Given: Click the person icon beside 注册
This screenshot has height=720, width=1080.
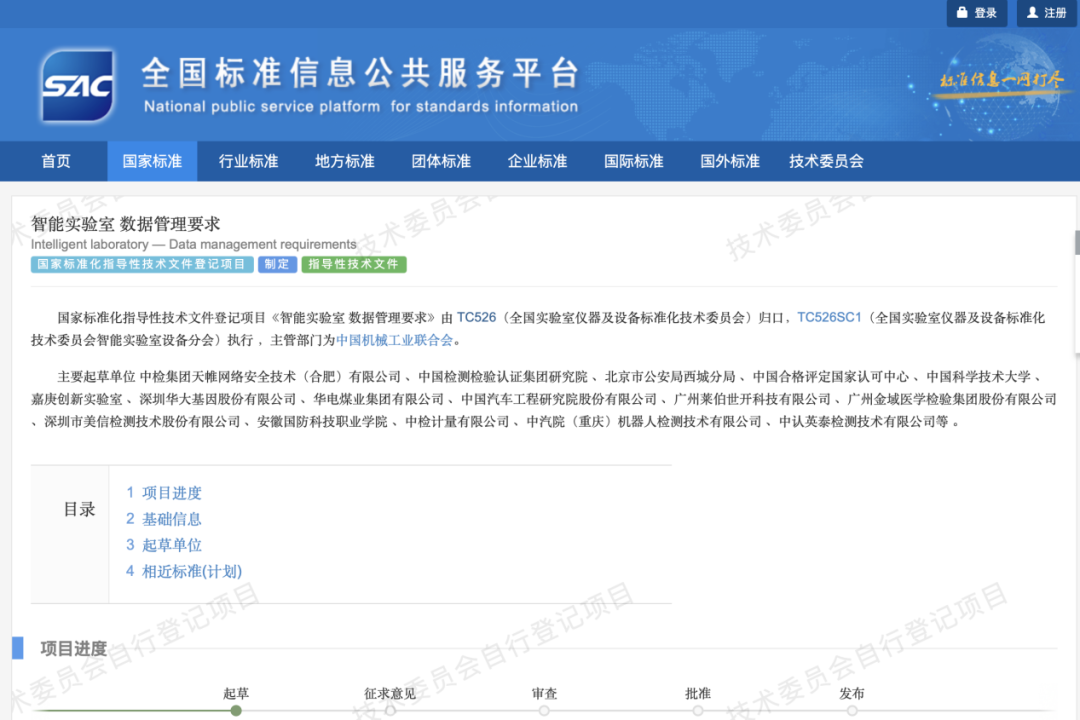Looking at the screenshot, I should pyautogui.click(x=1032, y=12).
